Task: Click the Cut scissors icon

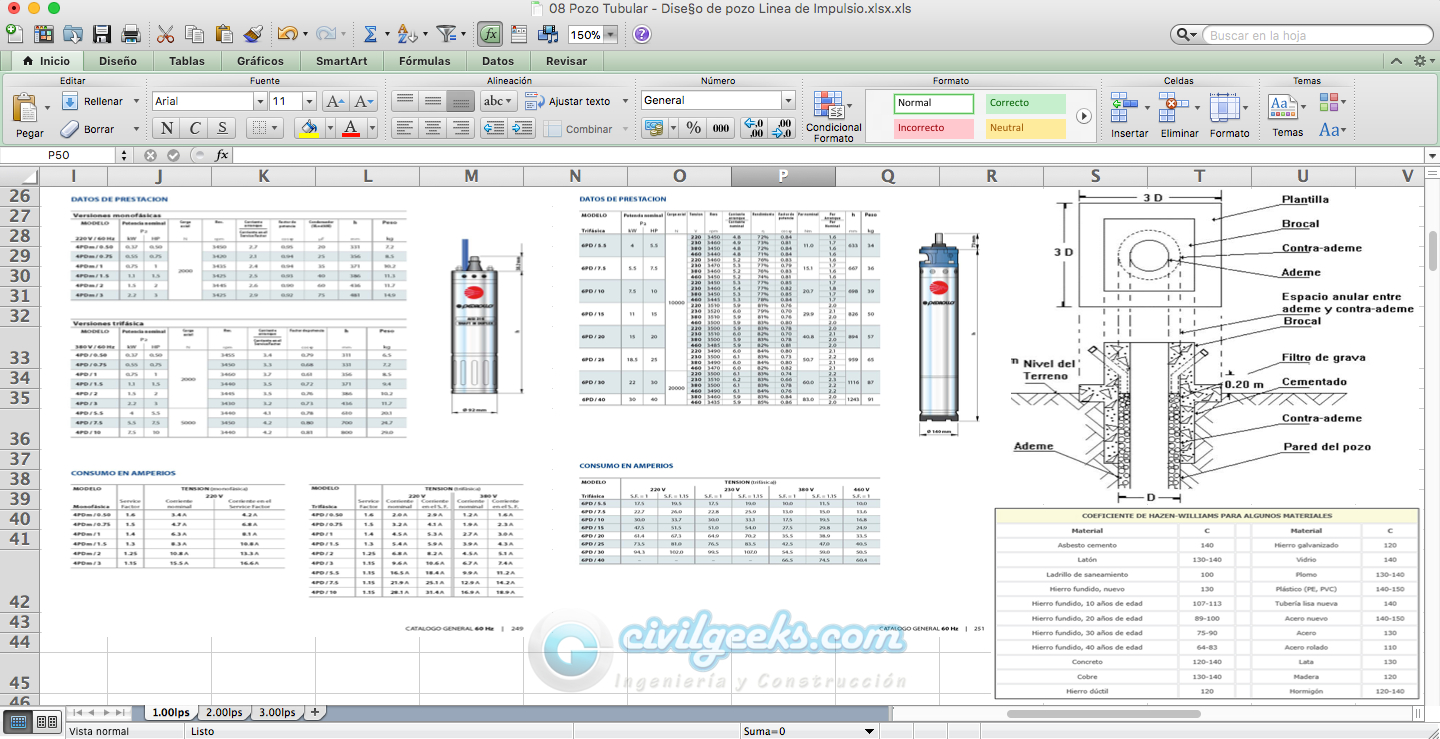Action: click(x=166, y=34)
